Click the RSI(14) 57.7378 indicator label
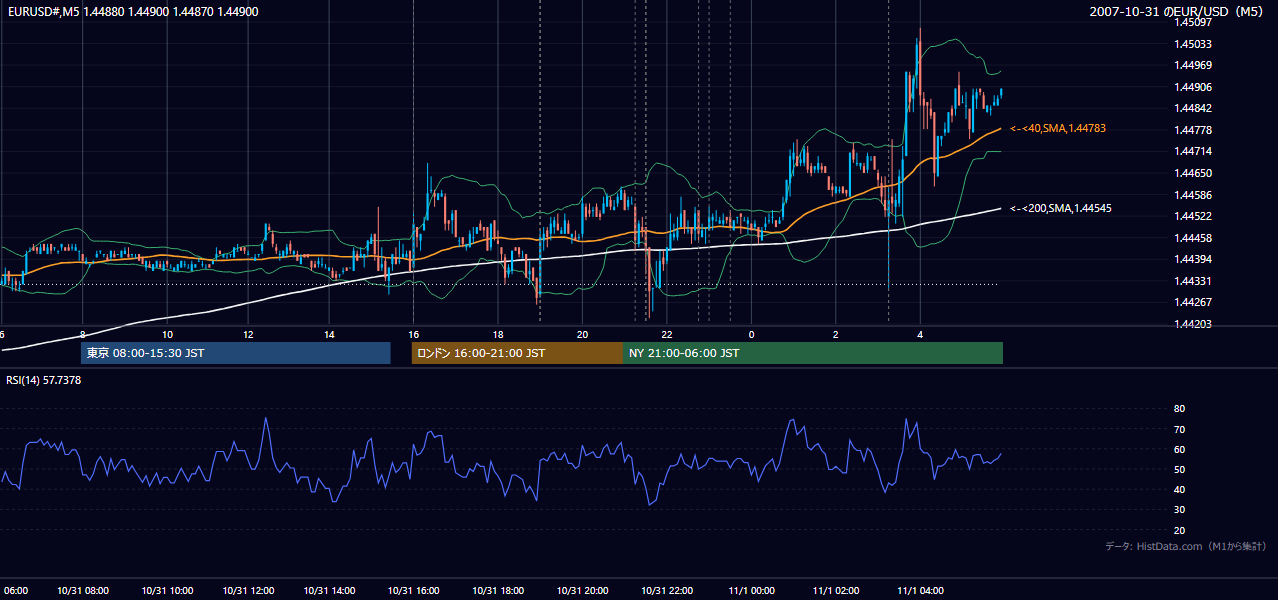 (x=44, y=380)
